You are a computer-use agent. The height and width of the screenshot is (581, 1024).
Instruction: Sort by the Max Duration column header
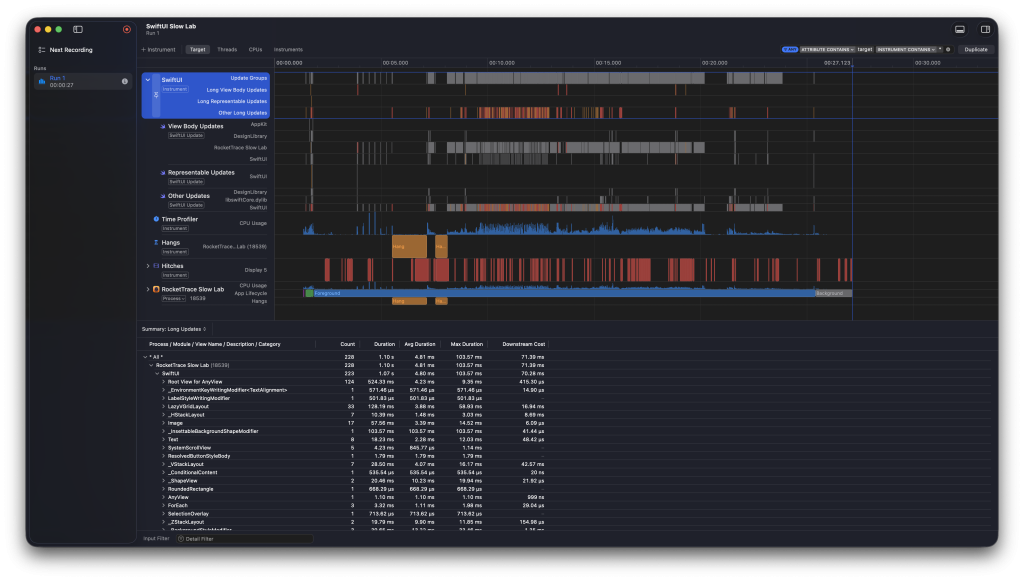467,344
